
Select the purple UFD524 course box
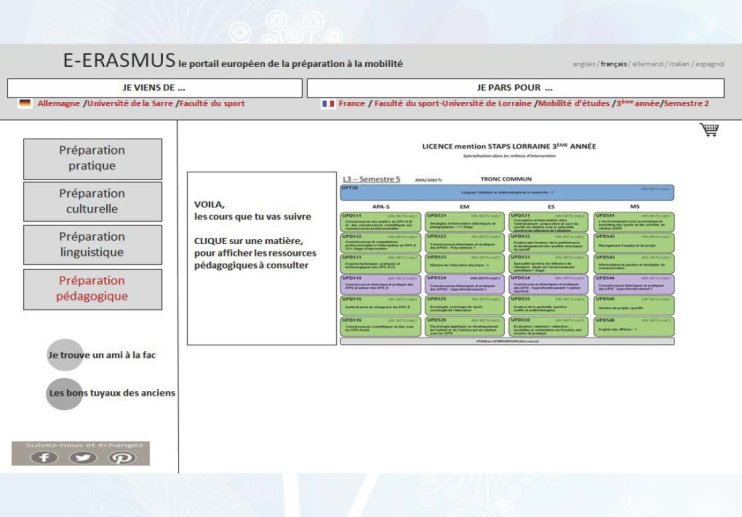(464, 284)
